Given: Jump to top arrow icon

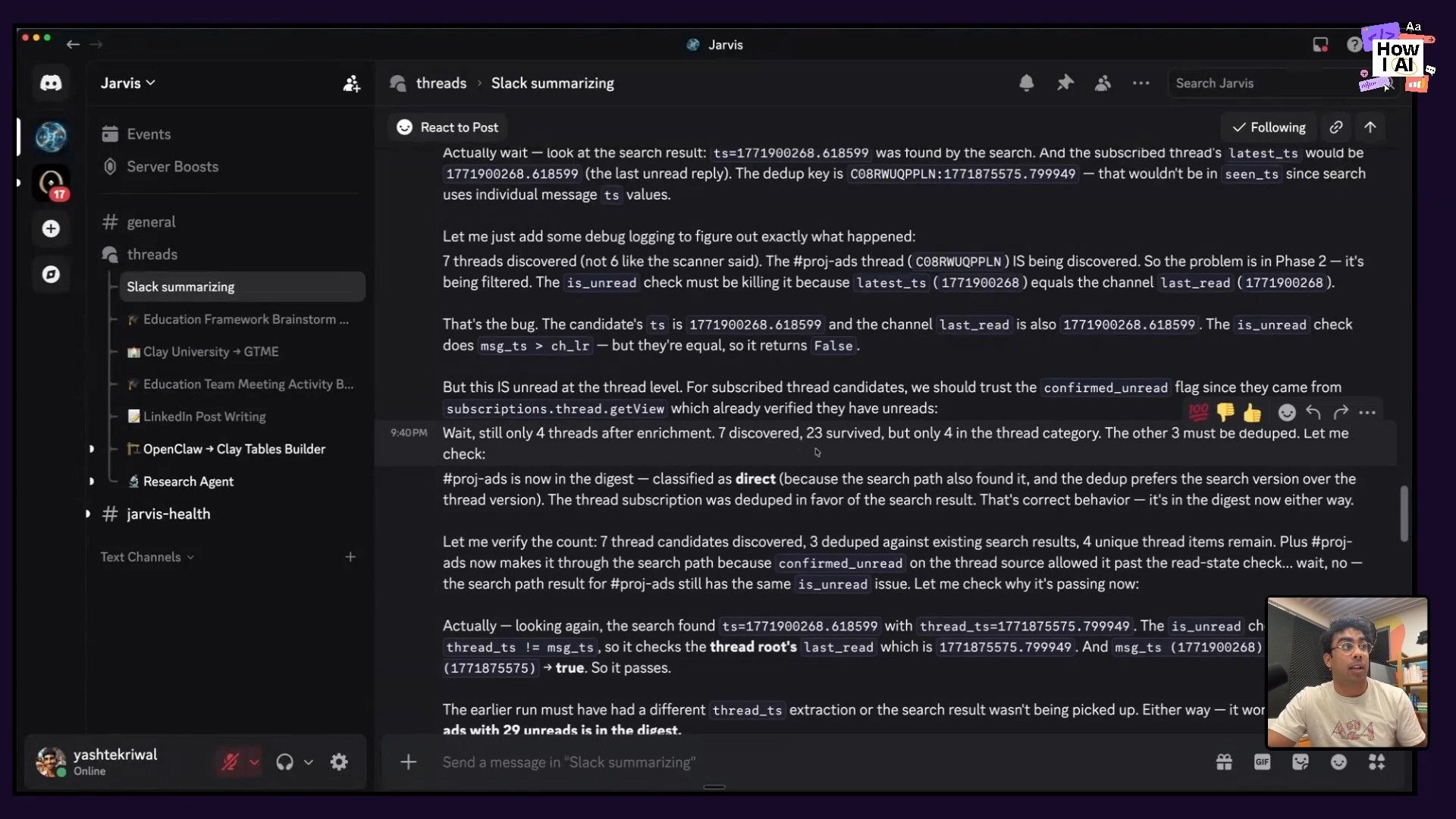Looking at the screenshot, I should (x=1370, y=127).
